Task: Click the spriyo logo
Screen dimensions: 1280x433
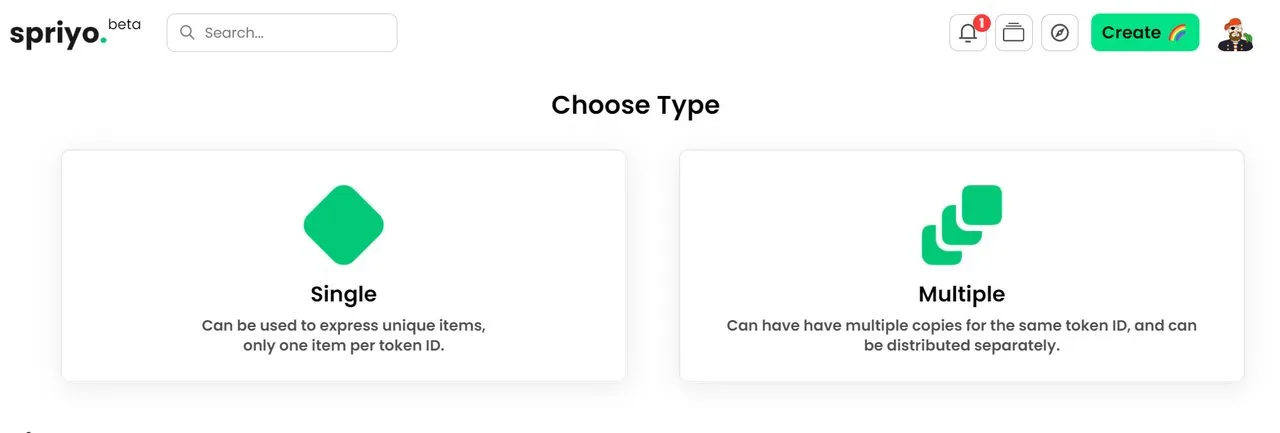Action: click(x=58, y=34)
